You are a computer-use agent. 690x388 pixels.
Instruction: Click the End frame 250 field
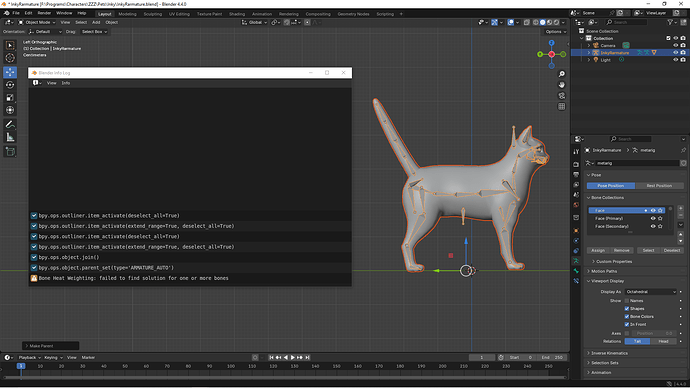tap(553, 358)
